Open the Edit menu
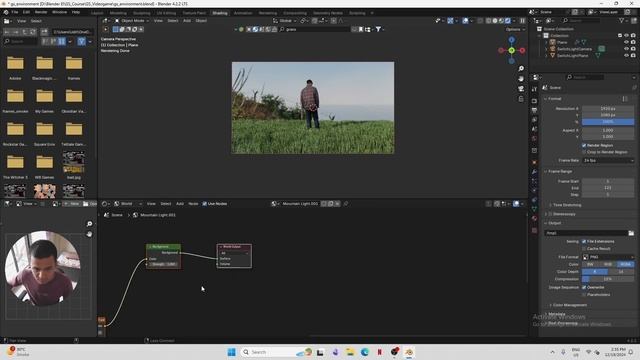Image resolution: width=640 pixels, height=360 pixels. tap(26, 12)
